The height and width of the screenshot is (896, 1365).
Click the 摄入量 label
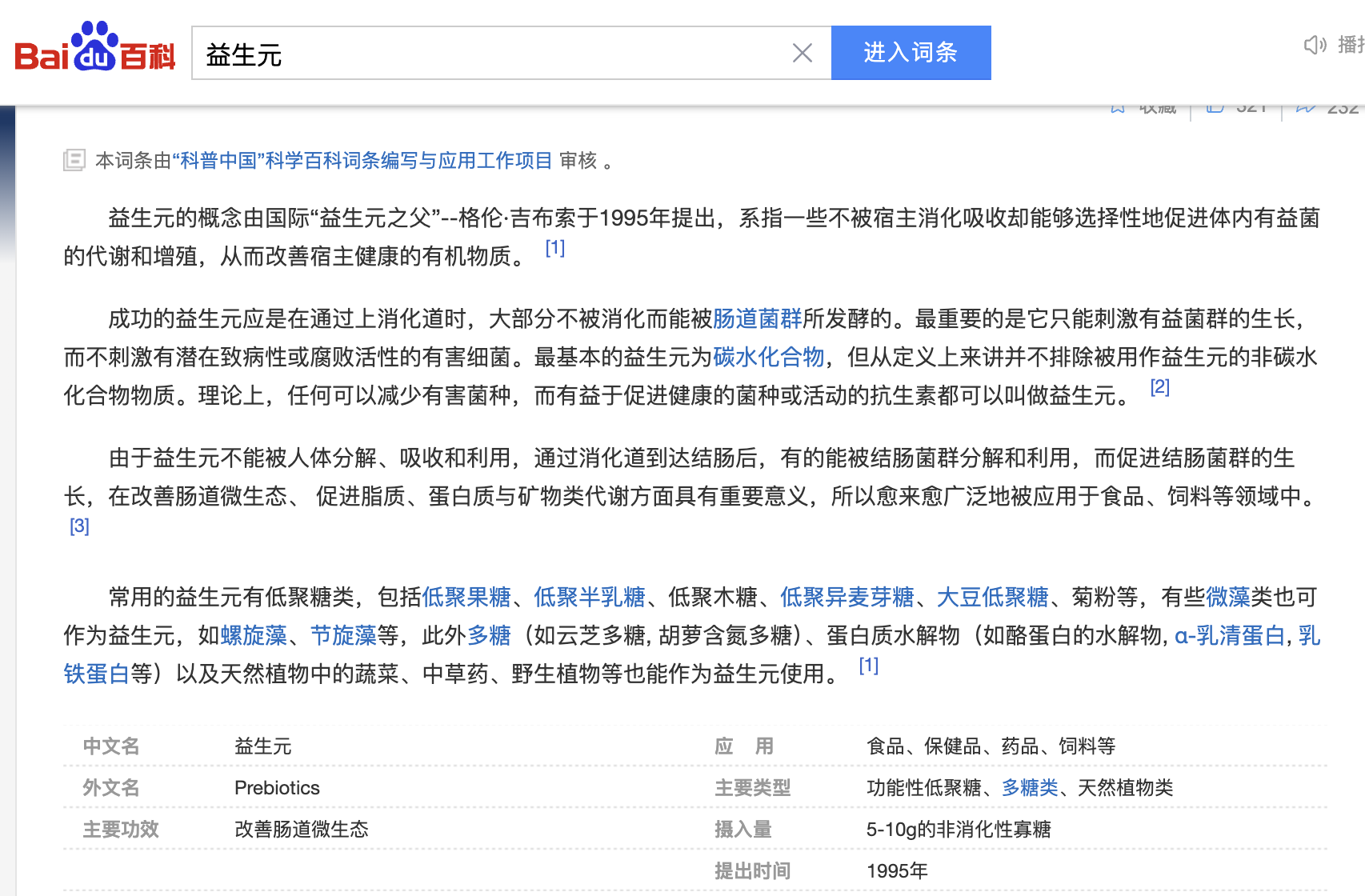743,830
